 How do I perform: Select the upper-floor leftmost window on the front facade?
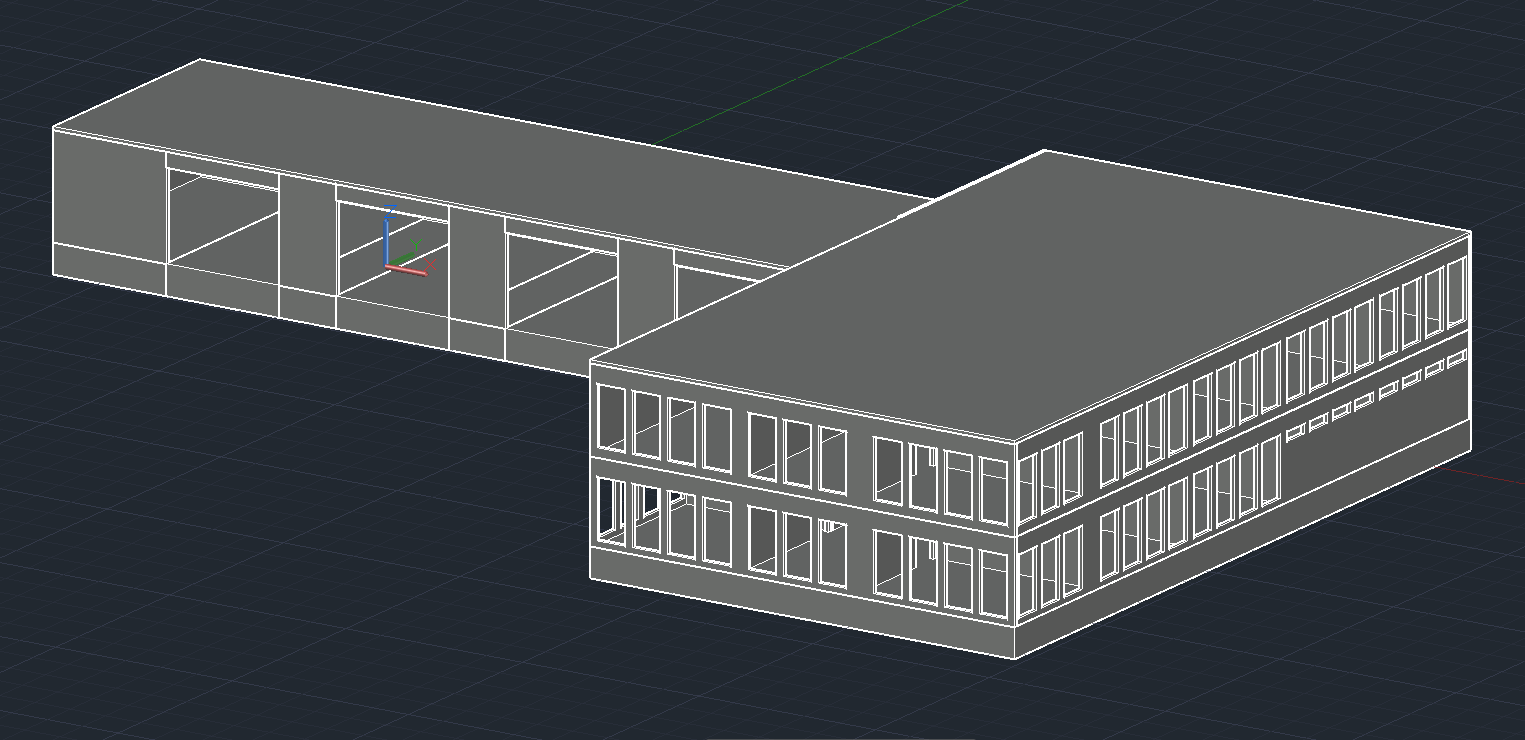(611, 418)
